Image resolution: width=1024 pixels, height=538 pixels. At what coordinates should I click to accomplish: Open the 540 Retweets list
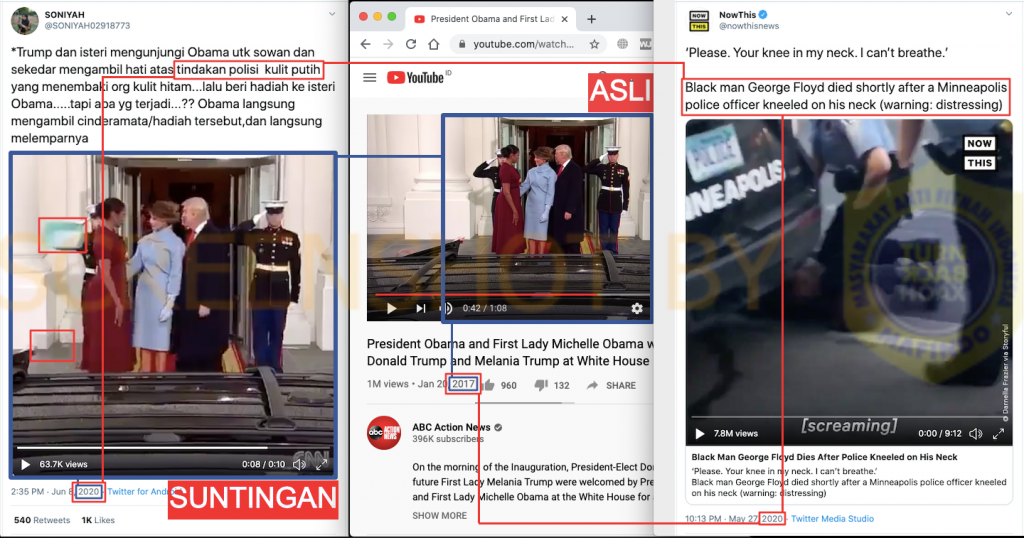42,520
